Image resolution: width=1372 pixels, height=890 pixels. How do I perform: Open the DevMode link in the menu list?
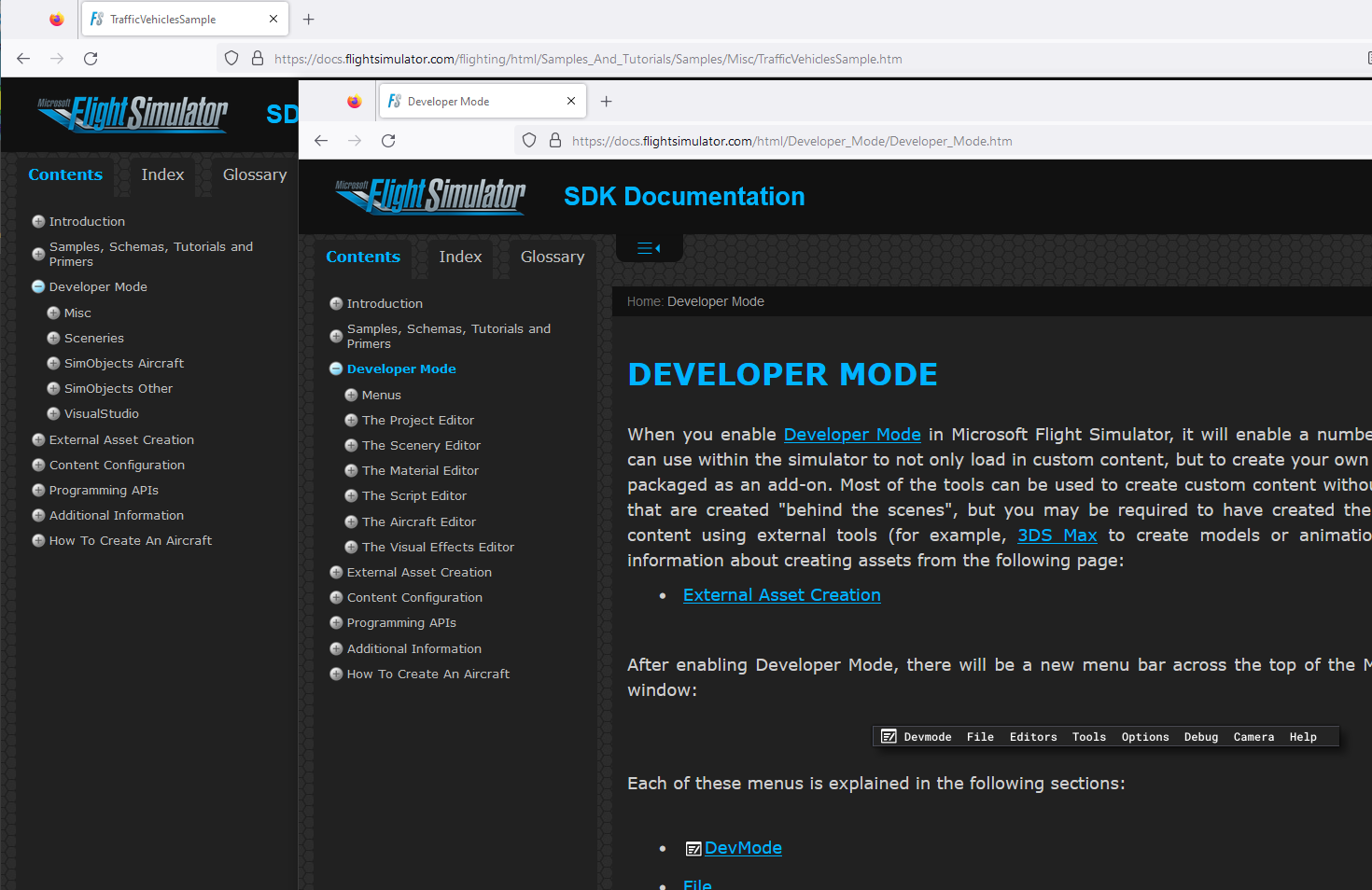(x=743, y=848)
